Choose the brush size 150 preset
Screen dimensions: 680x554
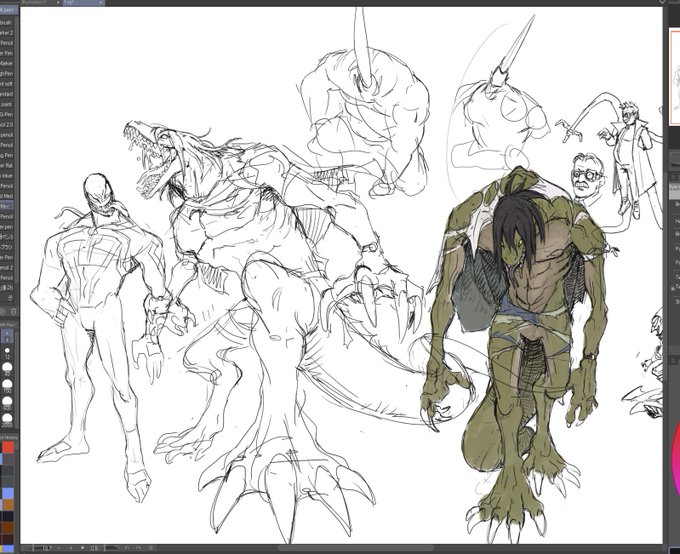tap(7, 386)
